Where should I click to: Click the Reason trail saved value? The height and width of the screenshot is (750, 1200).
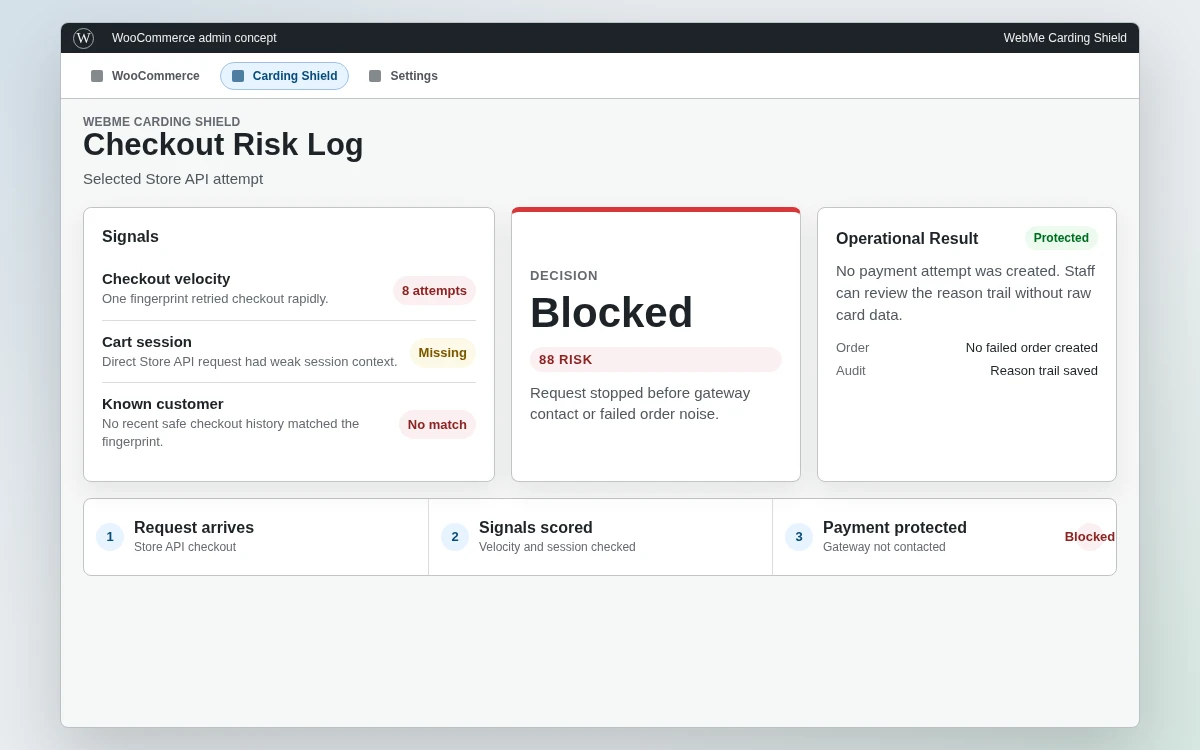click(x=1044, y=371)
